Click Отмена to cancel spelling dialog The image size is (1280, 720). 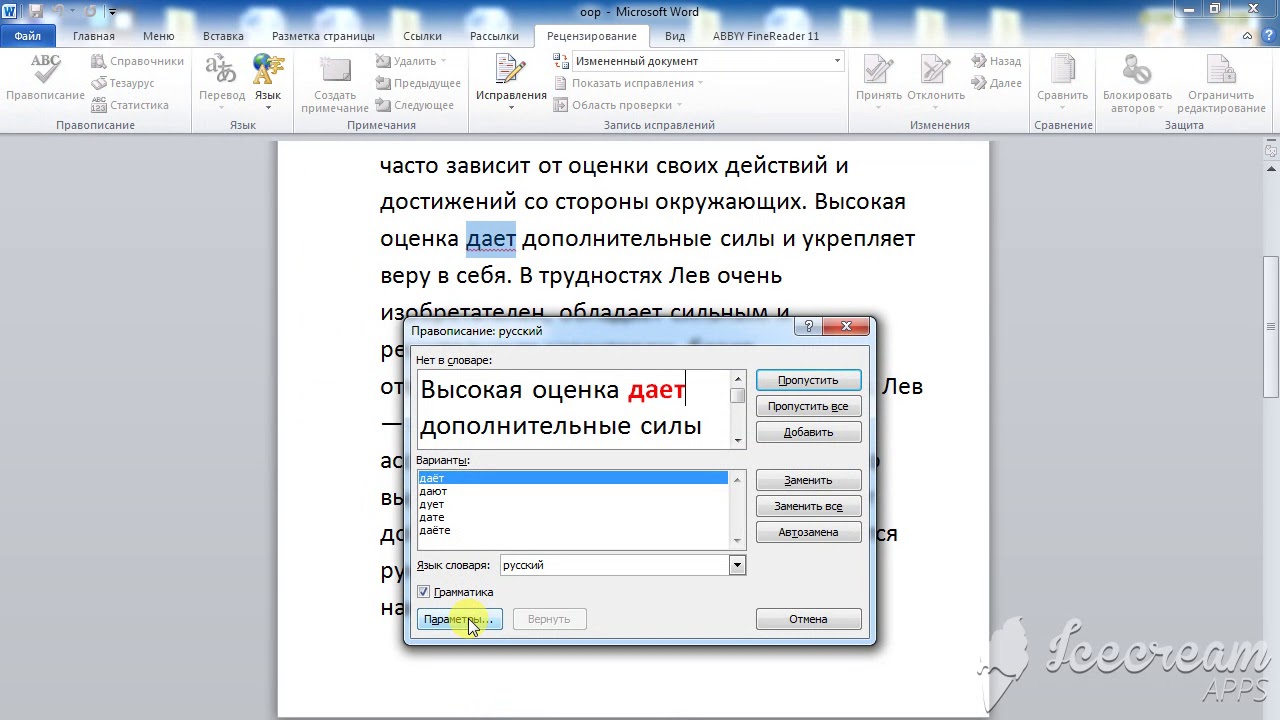(808, 619)
